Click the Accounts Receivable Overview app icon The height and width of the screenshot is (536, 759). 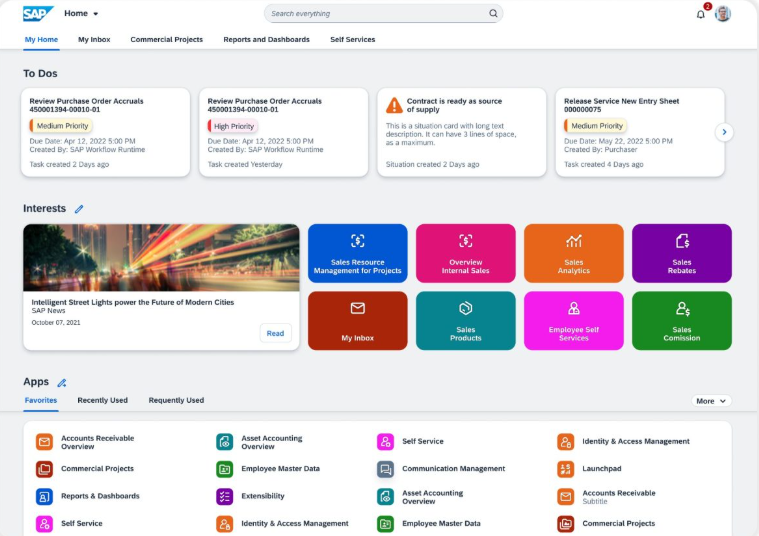pos(44,442)
